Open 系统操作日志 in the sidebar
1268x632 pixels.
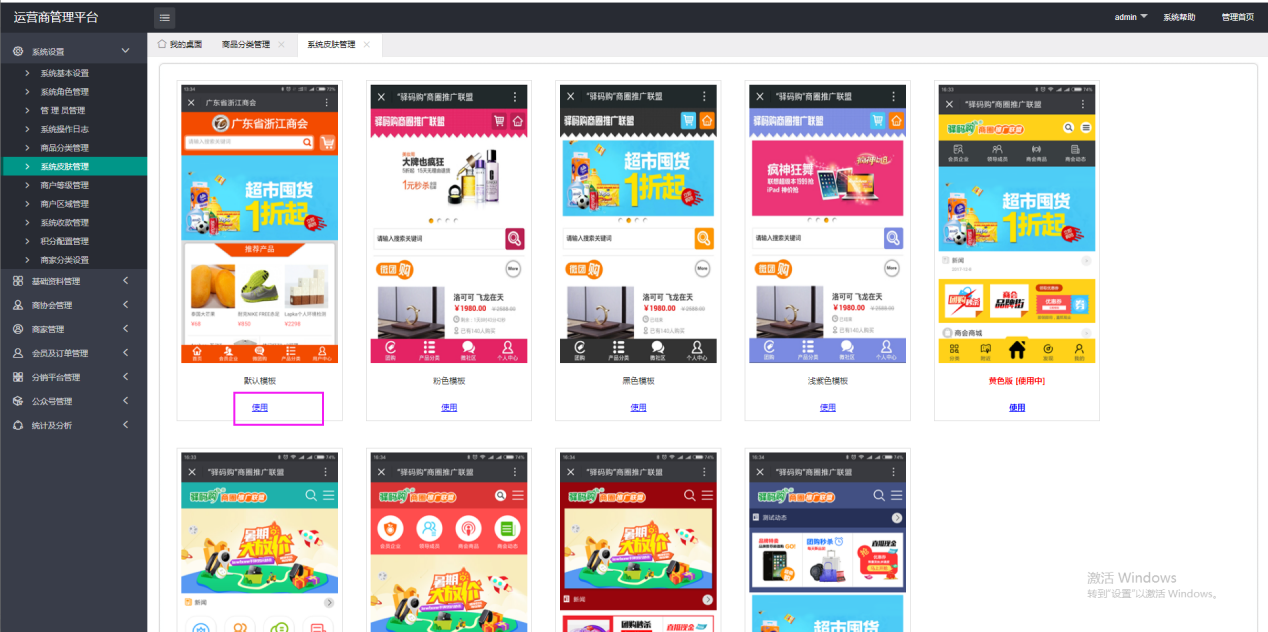(x=64, y=129)
